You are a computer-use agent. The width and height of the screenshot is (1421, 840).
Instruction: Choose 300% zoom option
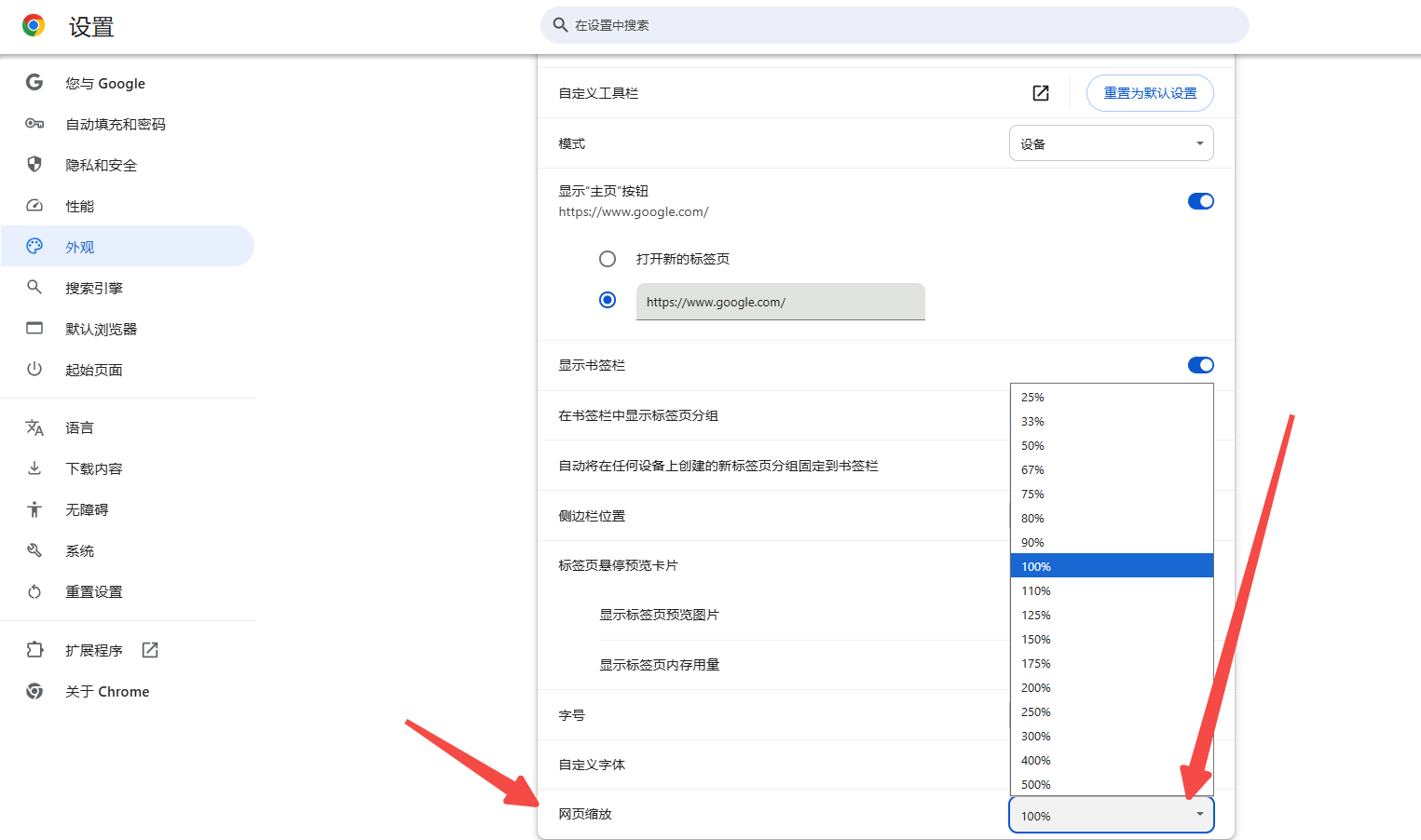[x=1112, y=736]
